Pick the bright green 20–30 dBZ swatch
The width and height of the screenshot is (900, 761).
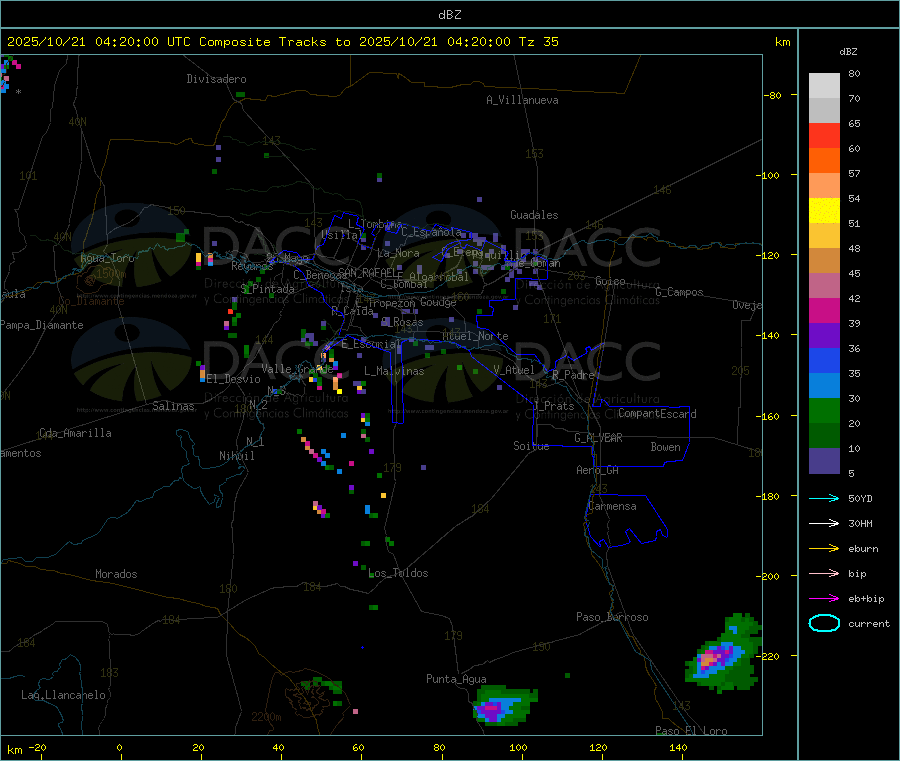point(824,410)
